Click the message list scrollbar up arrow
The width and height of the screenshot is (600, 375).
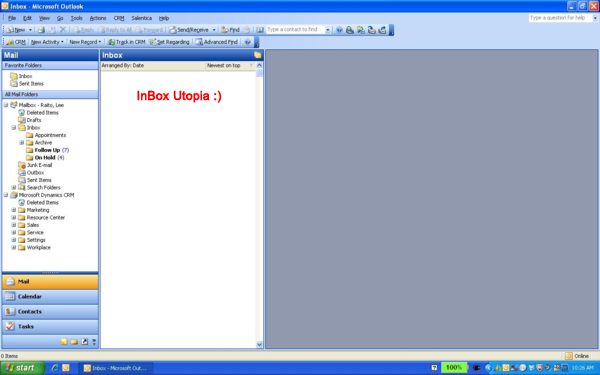(259, 66)
